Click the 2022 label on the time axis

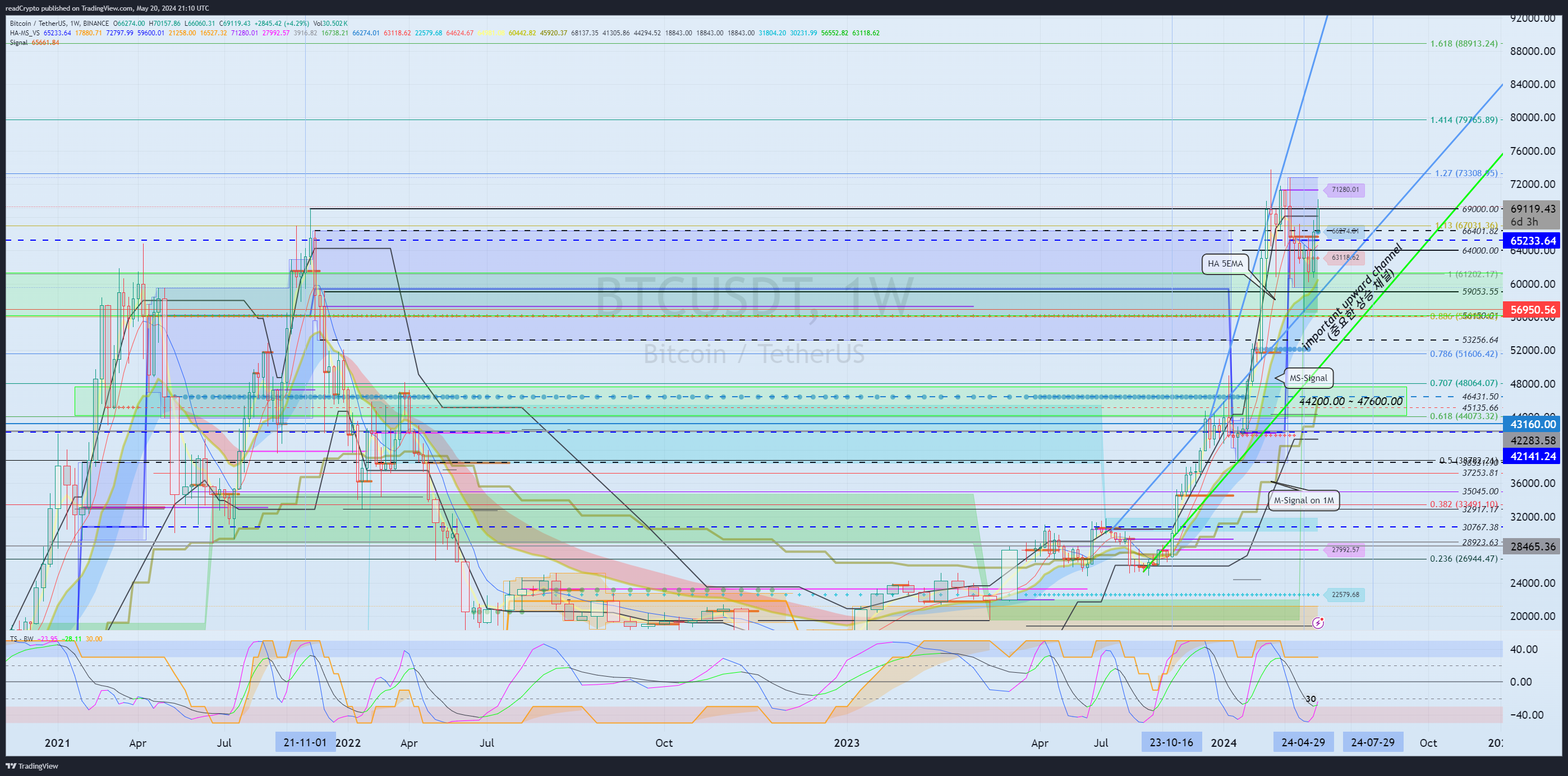(348, 743)
